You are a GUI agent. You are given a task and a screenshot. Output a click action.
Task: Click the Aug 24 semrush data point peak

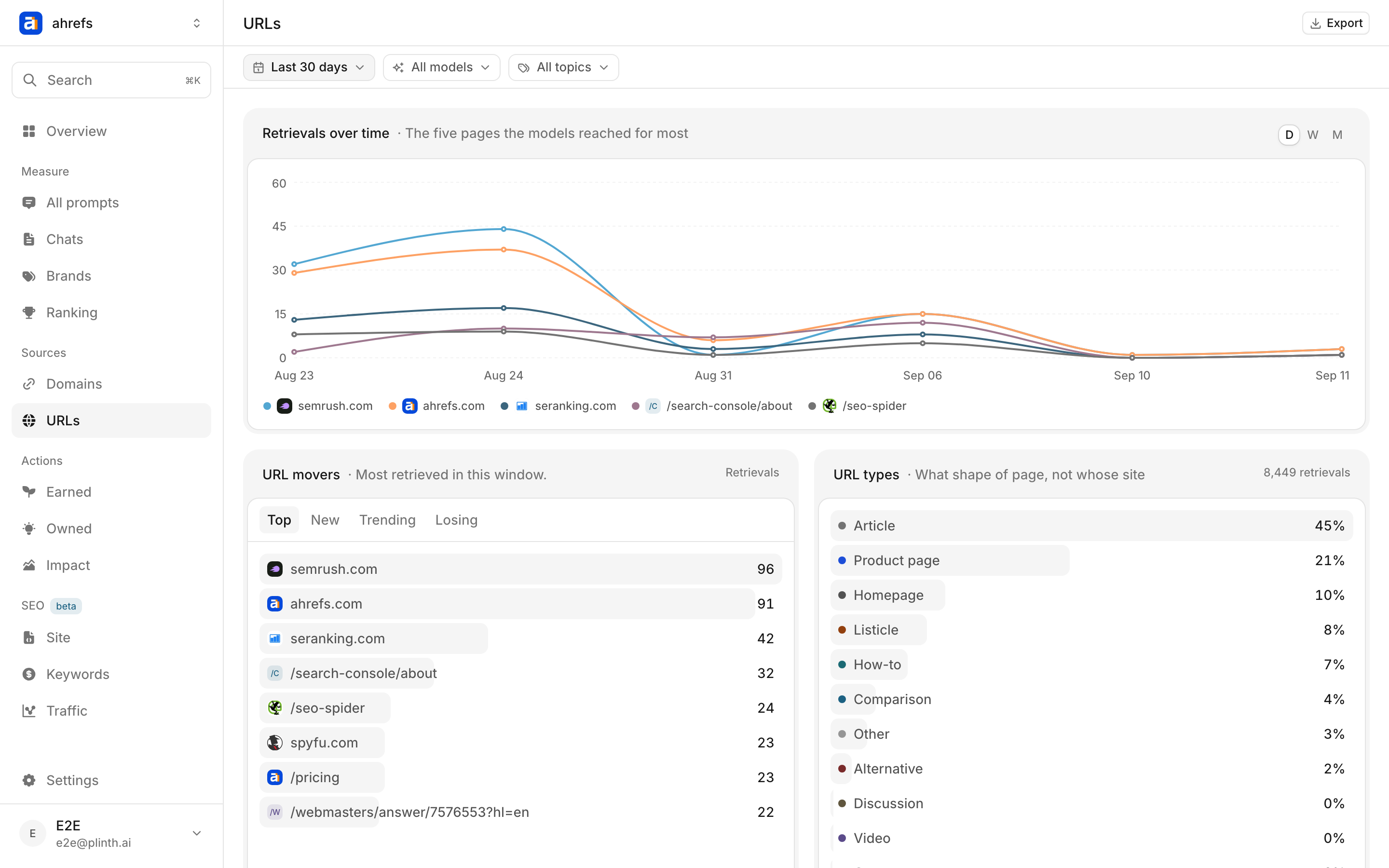(x=504, y=229)
